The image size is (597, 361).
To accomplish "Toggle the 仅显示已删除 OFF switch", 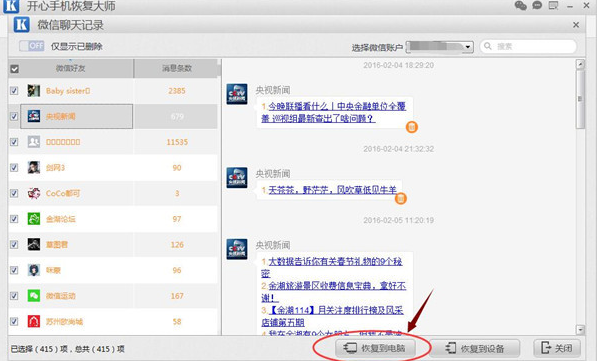I will point(32,46).
